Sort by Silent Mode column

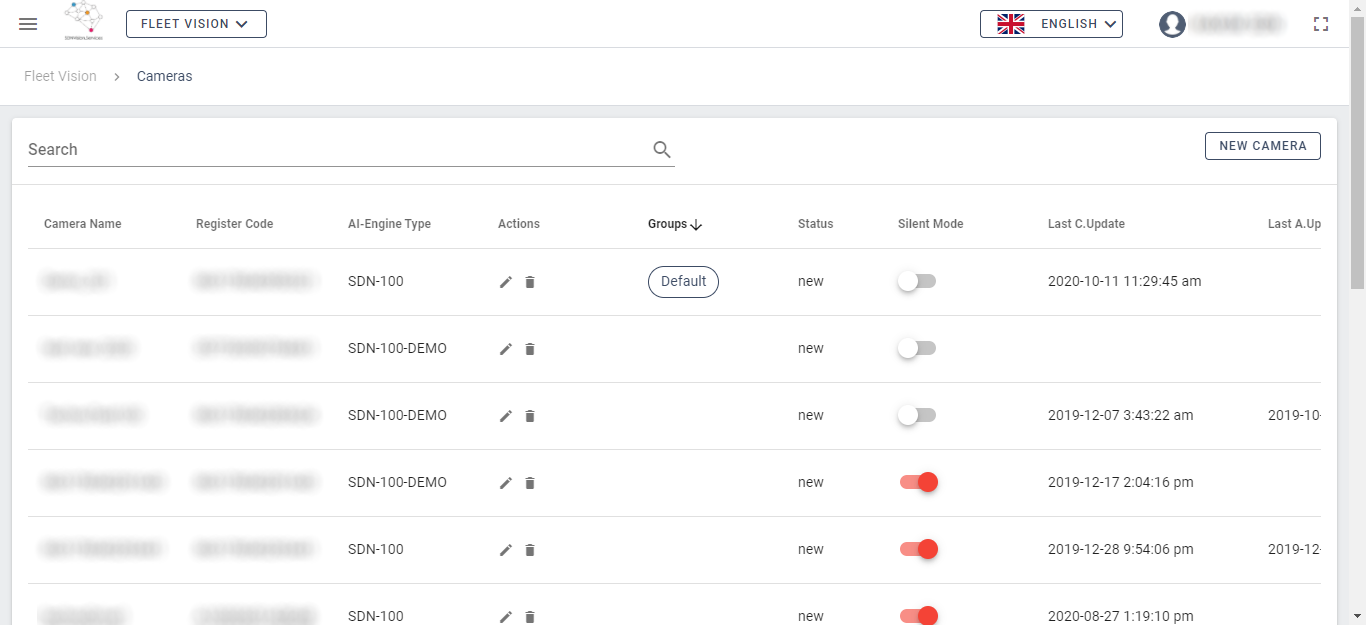click(930, 224)
